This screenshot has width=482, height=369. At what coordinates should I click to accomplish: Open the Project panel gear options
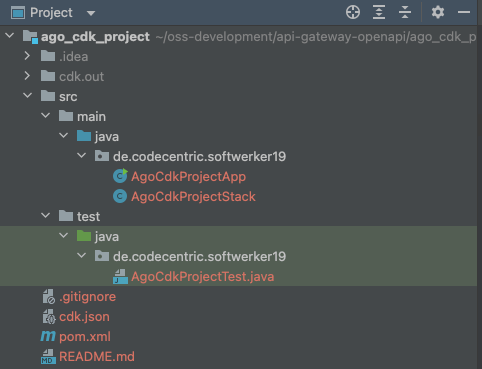point(438,12)
